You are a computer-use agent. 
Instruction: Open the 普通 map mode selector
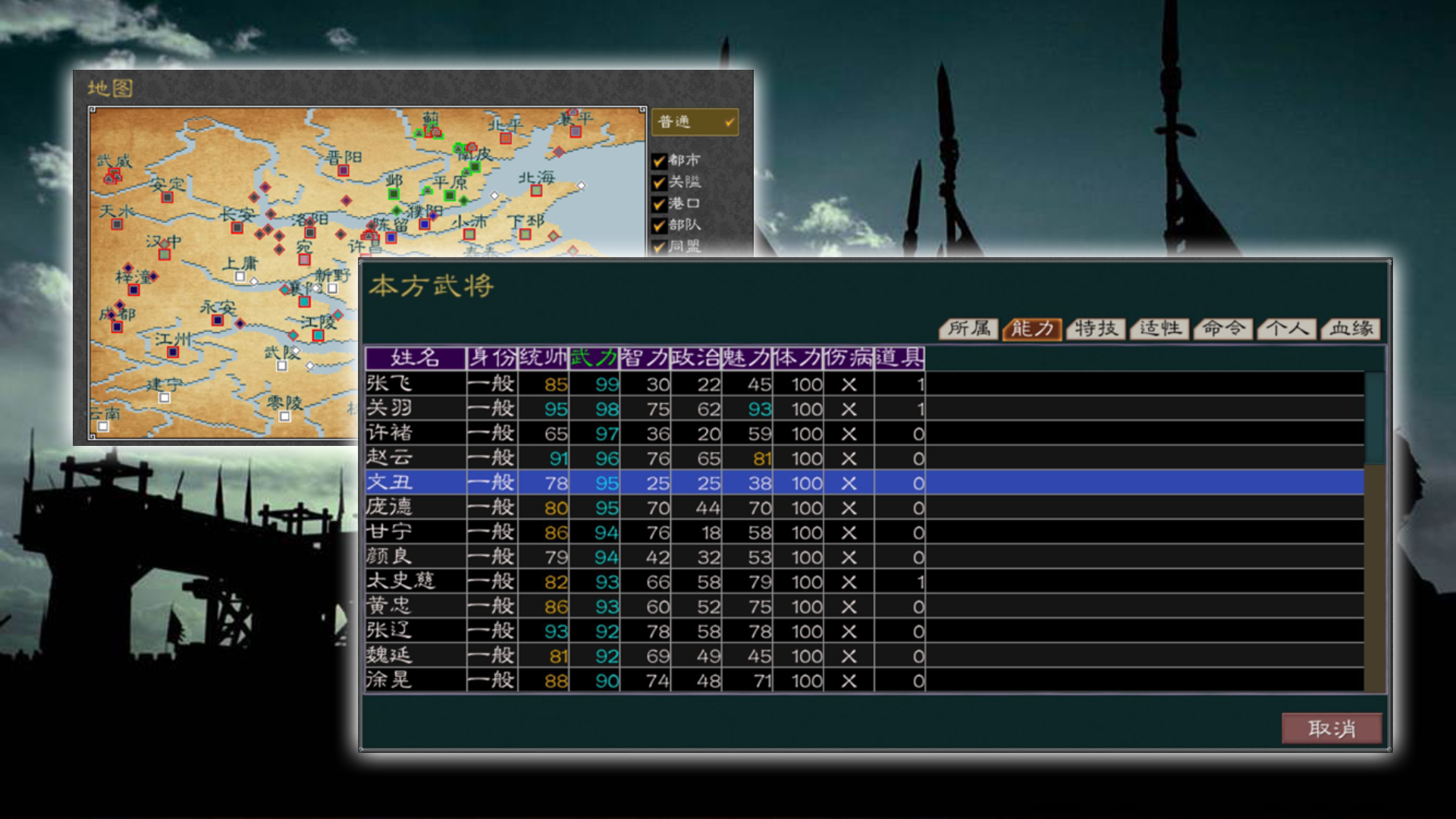[x=694, y=122]
